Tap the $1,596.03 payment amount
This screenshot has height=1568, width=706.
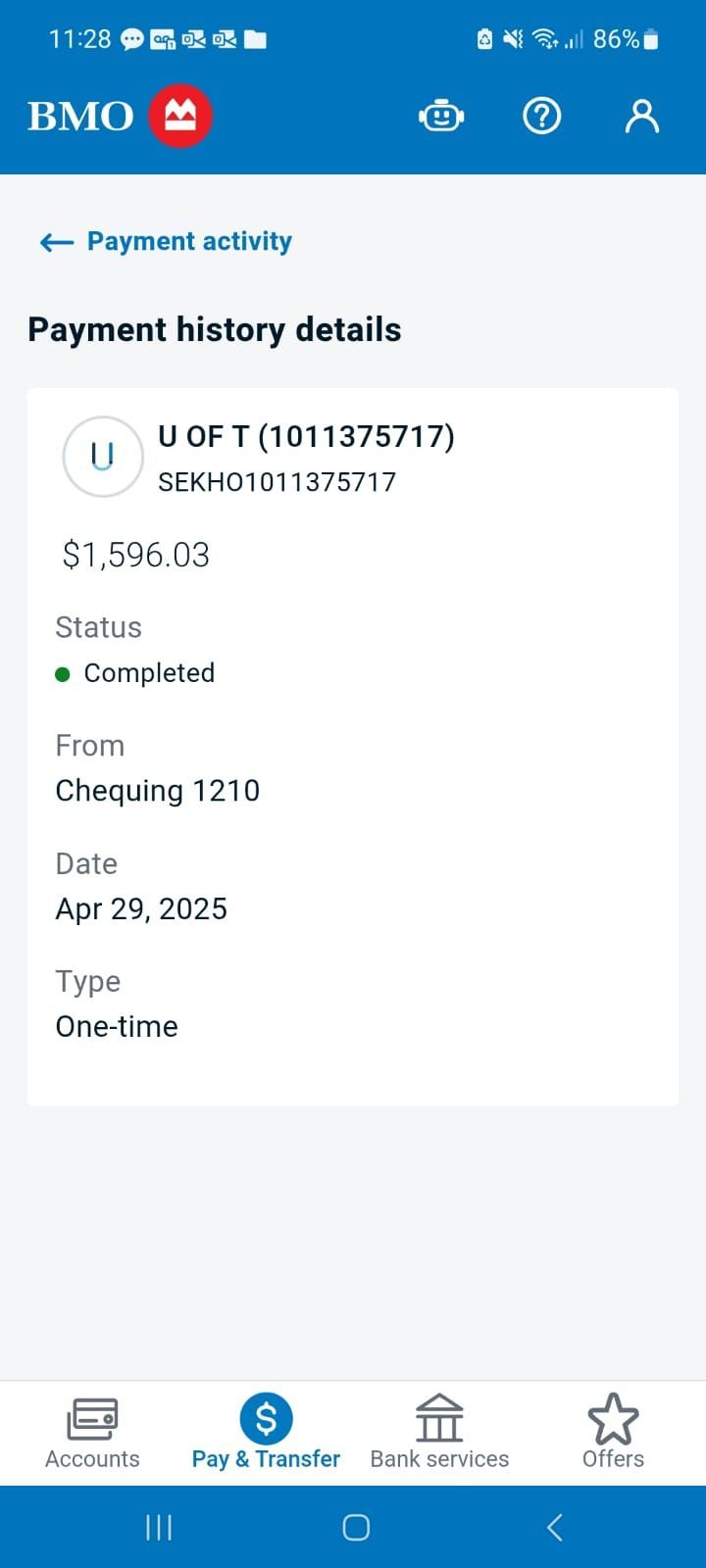pyautogui.click(x=136, y=555)
